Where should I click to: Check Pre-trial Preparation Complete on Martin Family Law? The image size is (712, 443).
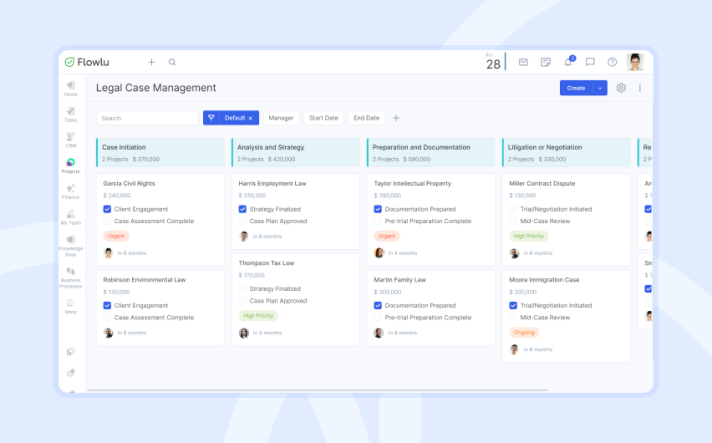tap(378, 317)
